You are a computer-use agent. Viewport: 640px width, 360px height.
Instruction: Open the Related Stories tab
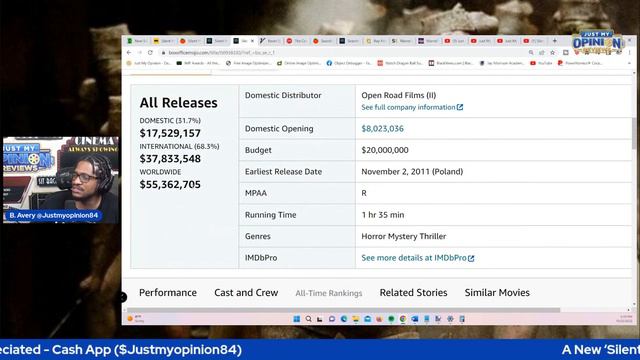413,293
